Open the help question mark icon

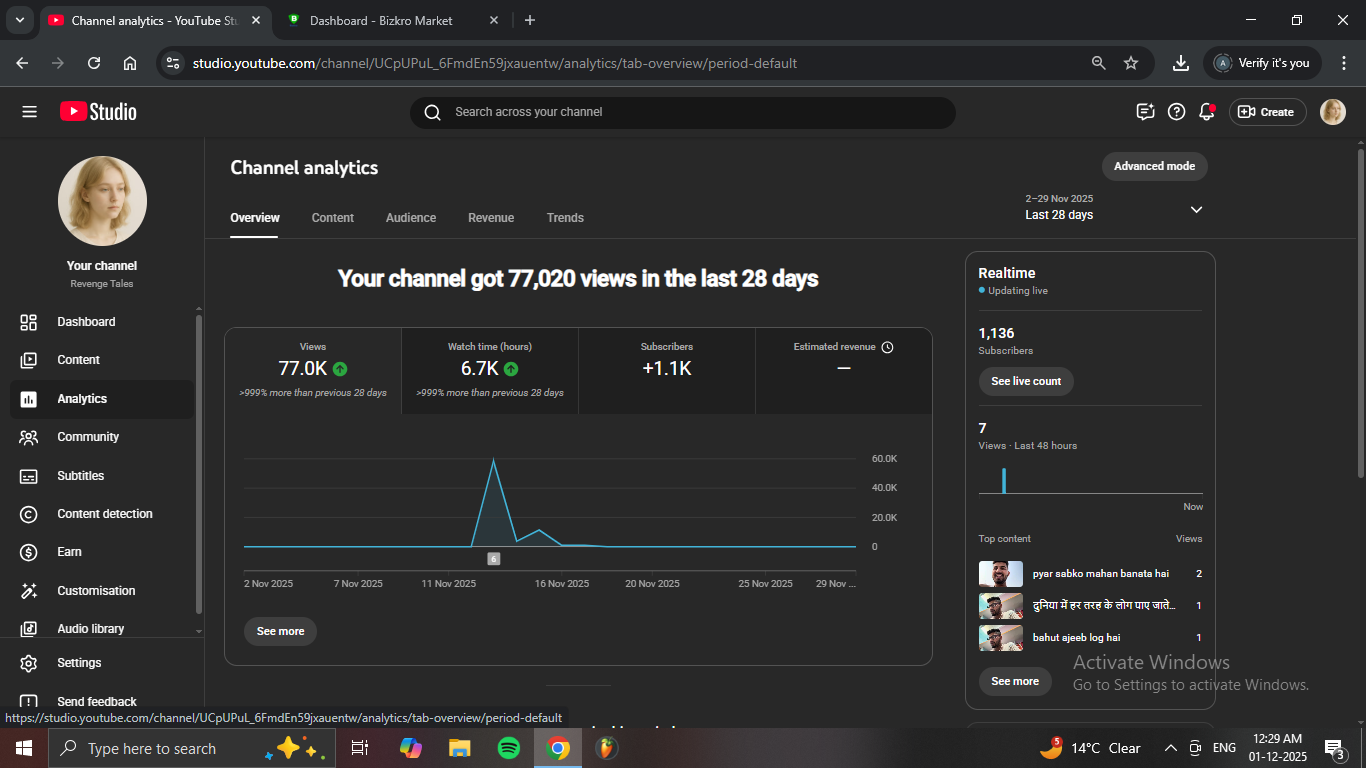pyautogui.click(x=1177, y=112)
